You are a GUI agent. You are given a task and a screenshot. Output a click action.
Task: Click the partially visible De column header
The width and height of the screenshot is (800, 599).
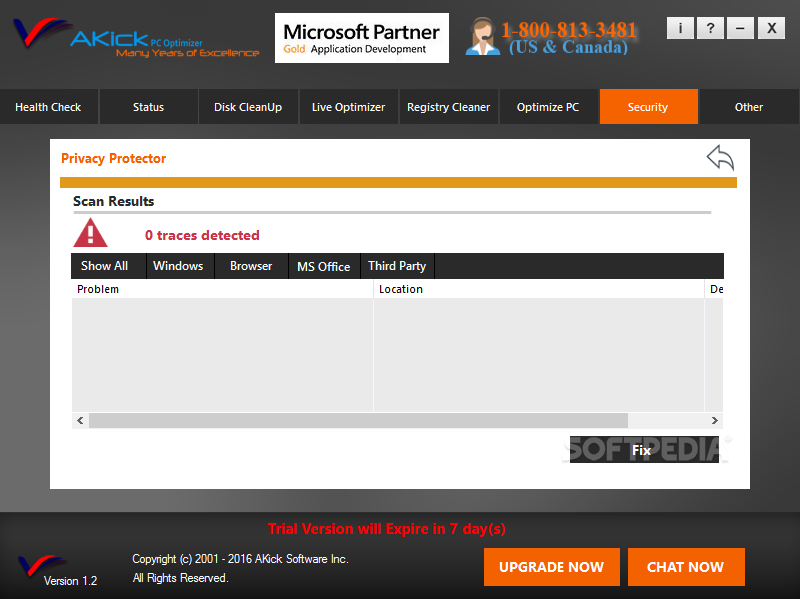tap(714, 289)
